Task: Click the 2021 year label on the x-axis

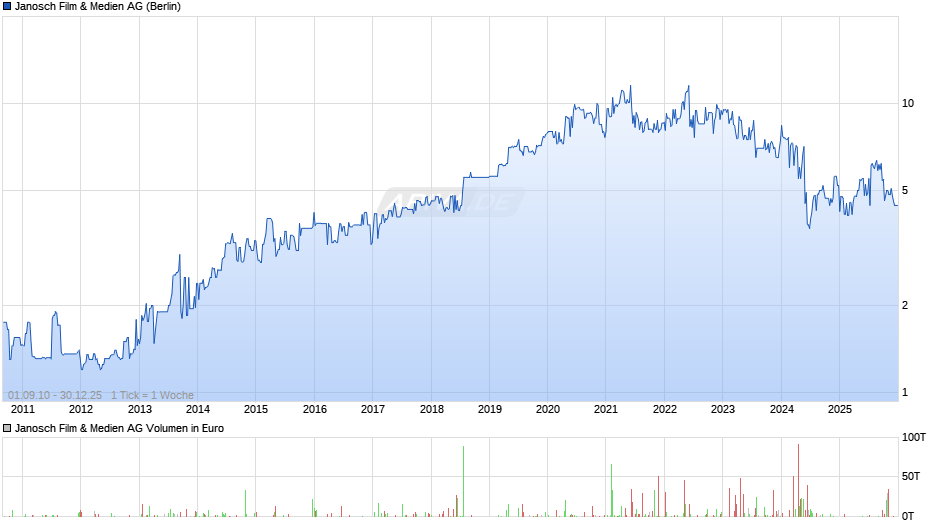Action: coord(606,409)
